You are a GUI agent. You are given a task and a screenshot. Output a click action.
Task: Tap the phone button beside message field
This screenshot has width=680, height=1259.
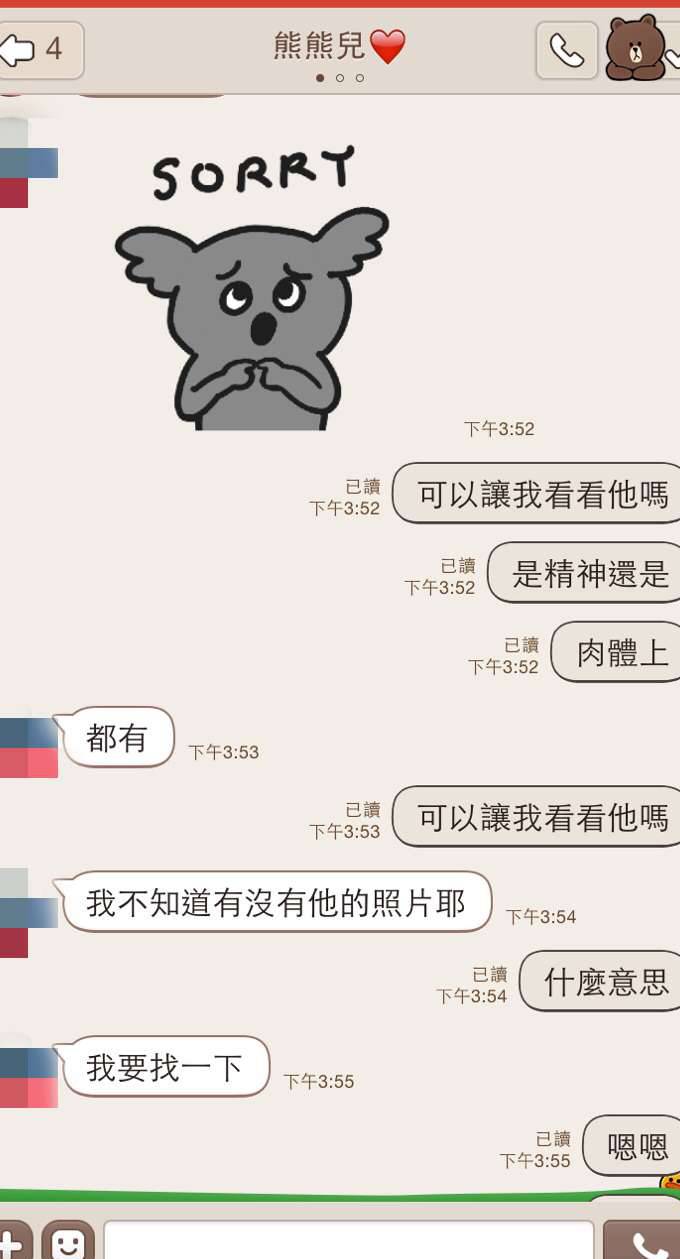[x=643, y=1242]
